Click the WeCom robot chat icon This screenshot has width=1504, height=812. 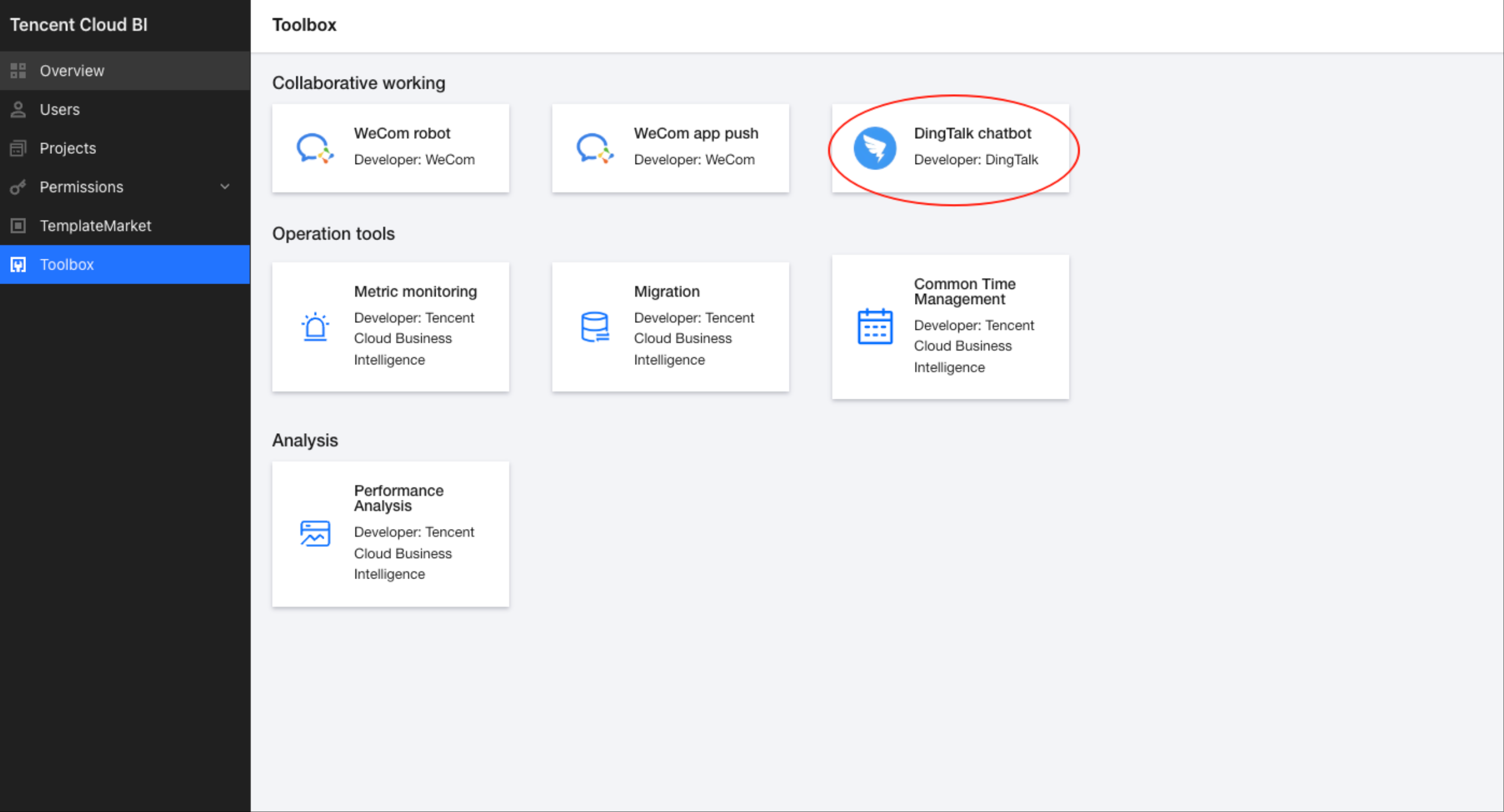point(314,148)
